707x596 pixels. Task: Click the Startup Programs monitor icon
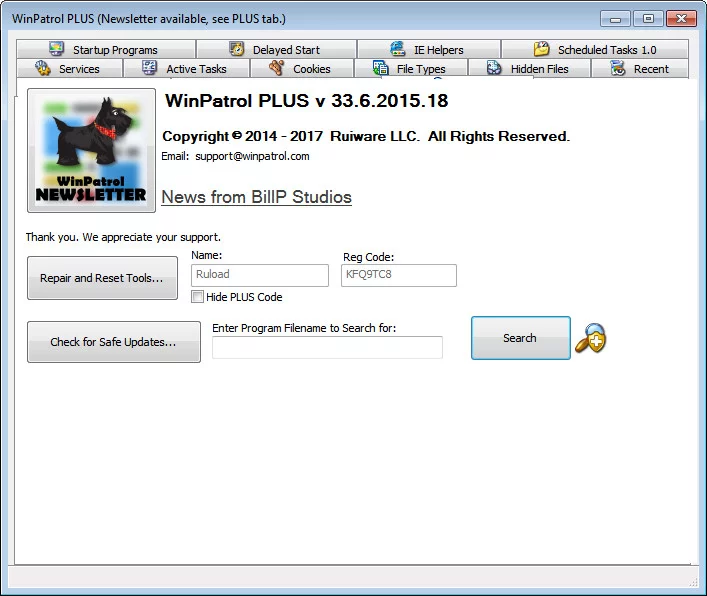click(x=56, y=49)
